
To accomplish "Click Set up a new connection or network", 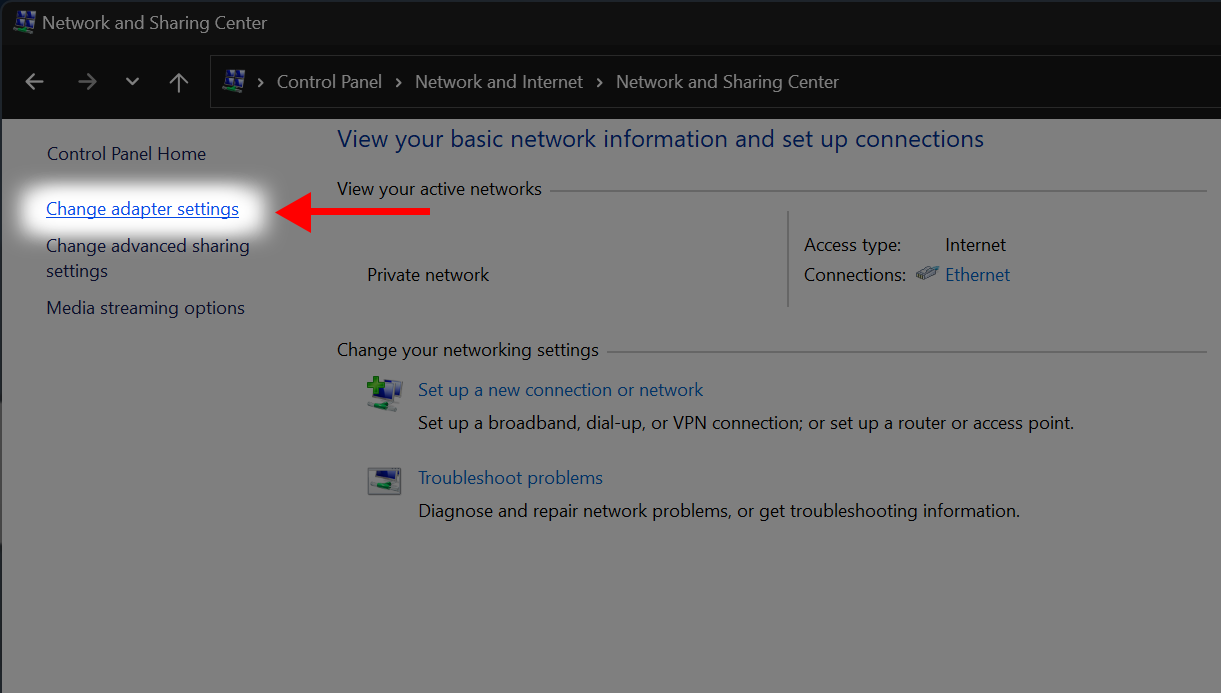I will (560, 390).
